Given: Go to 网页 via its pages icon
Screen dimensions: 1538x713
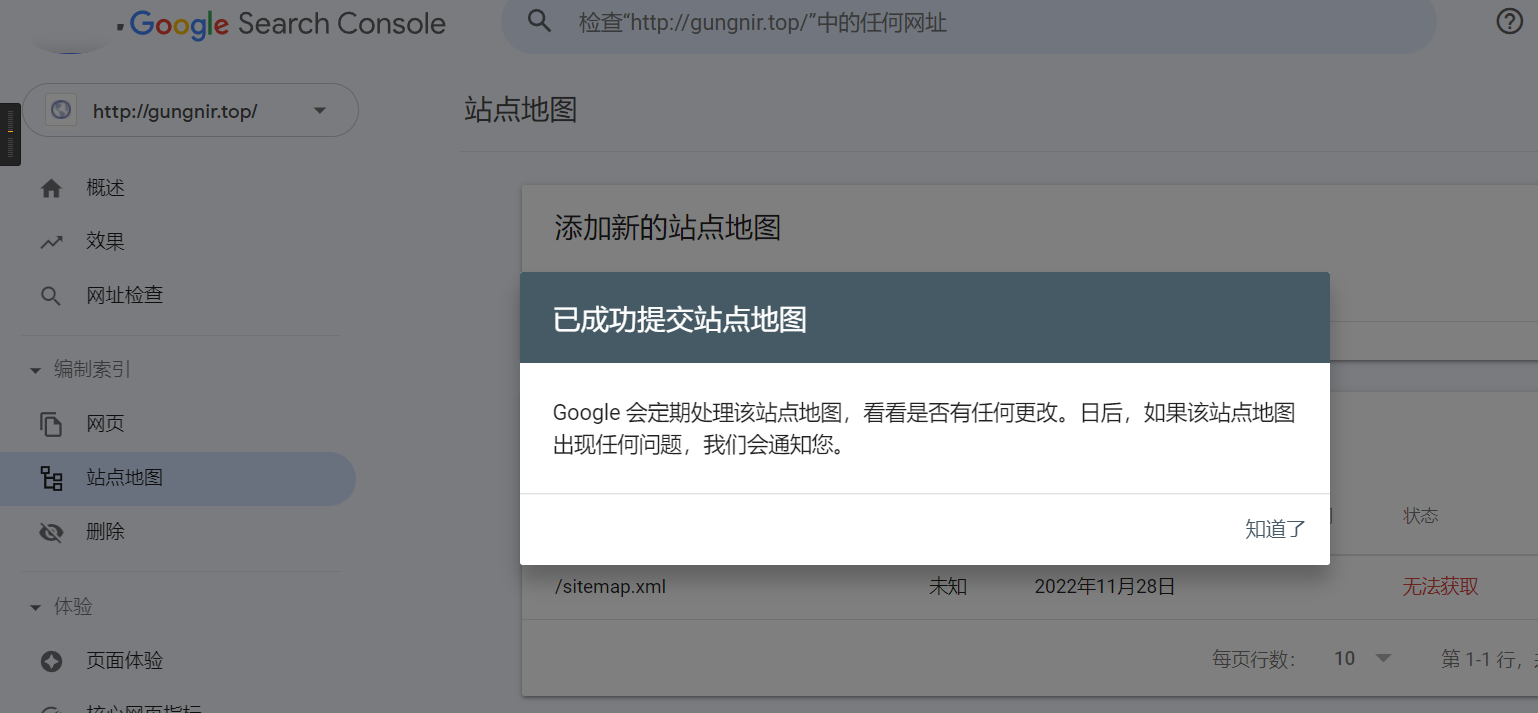Looking at the screenshot, I should [51, 424].
